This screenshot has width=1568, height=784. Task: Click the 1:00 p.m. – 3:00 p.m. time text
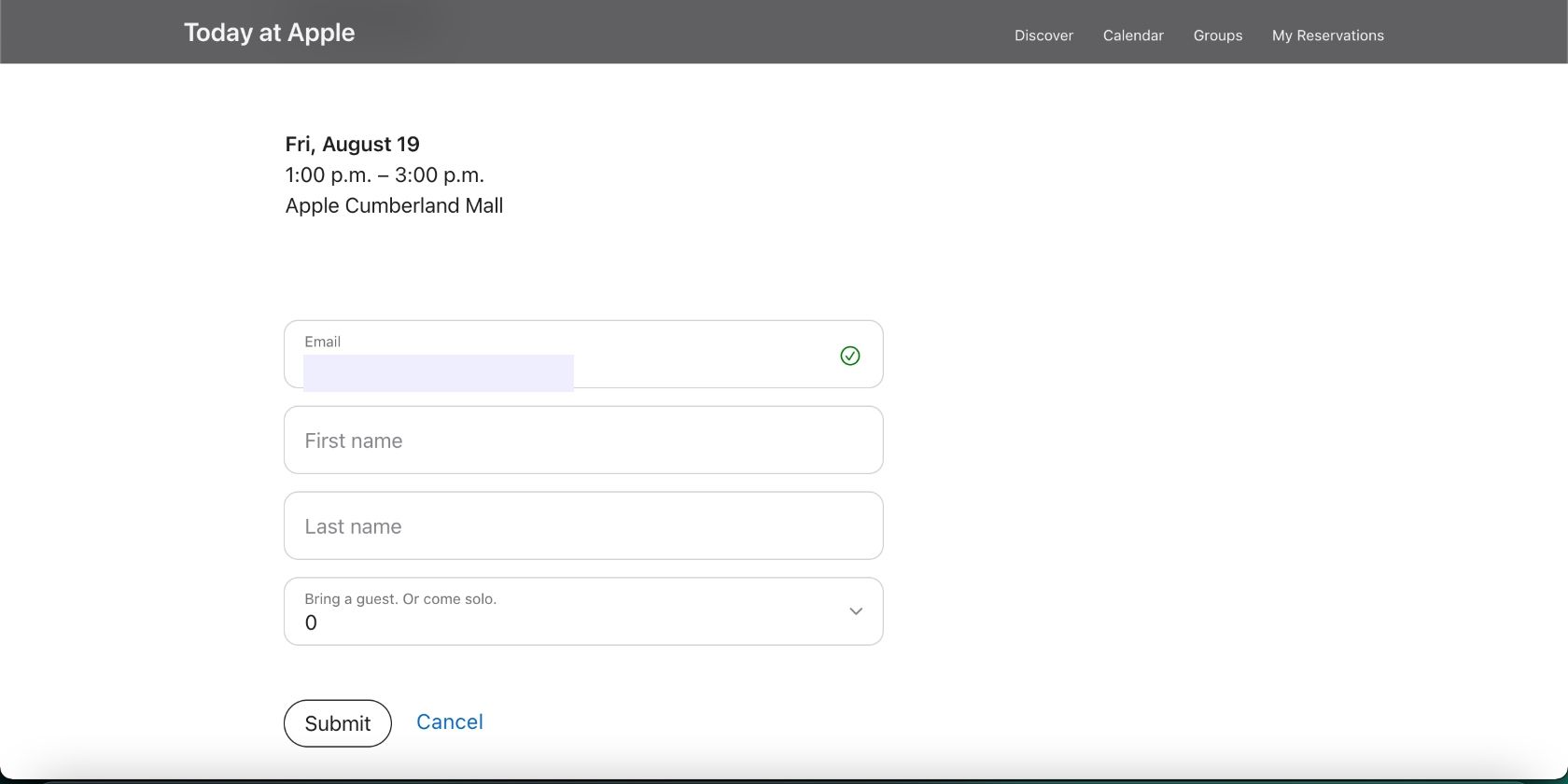click(385, 175)
